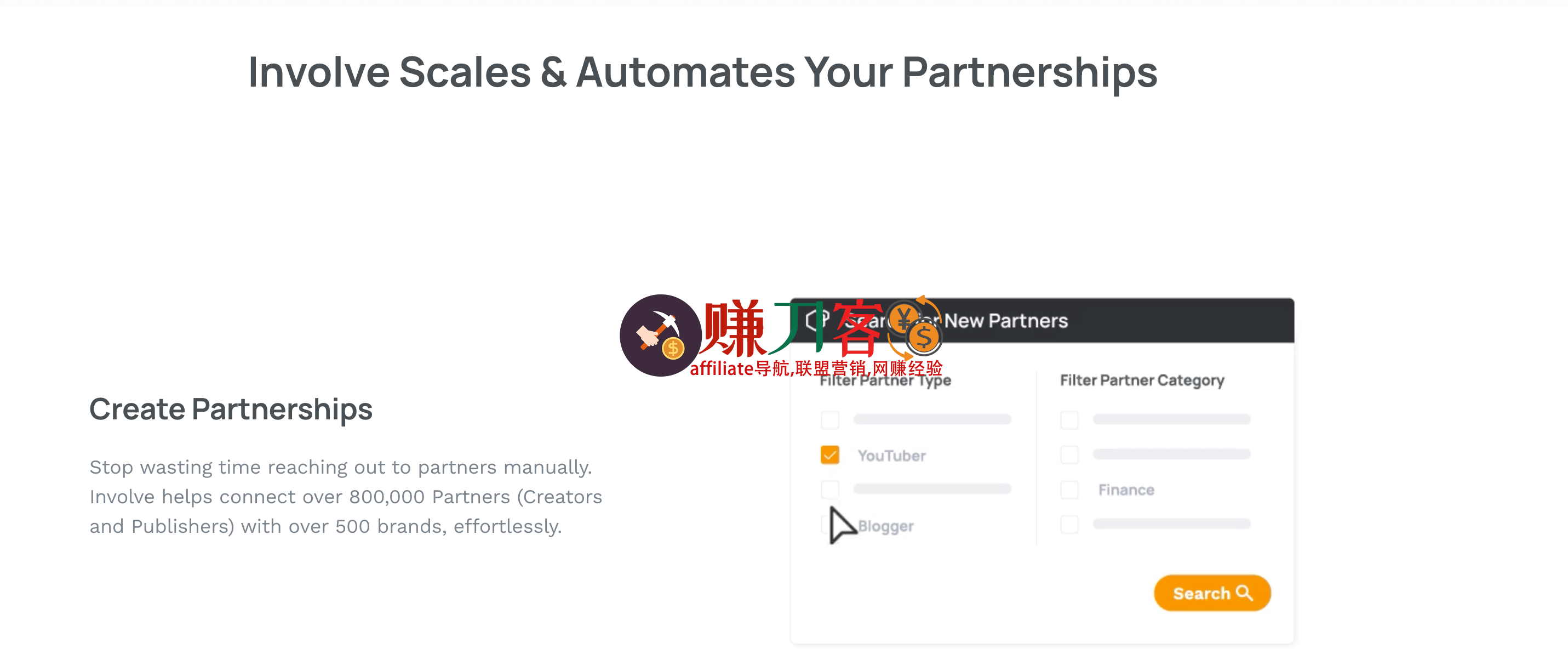Check the first blank Partner Type checkbox

coord(829,419)
